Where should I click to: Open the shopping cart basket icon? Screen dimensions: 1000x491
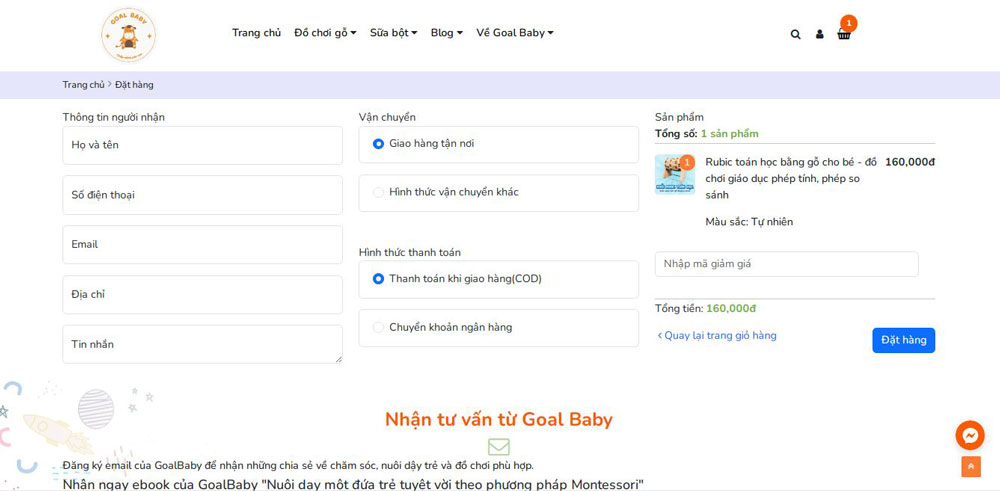(844, 34)
